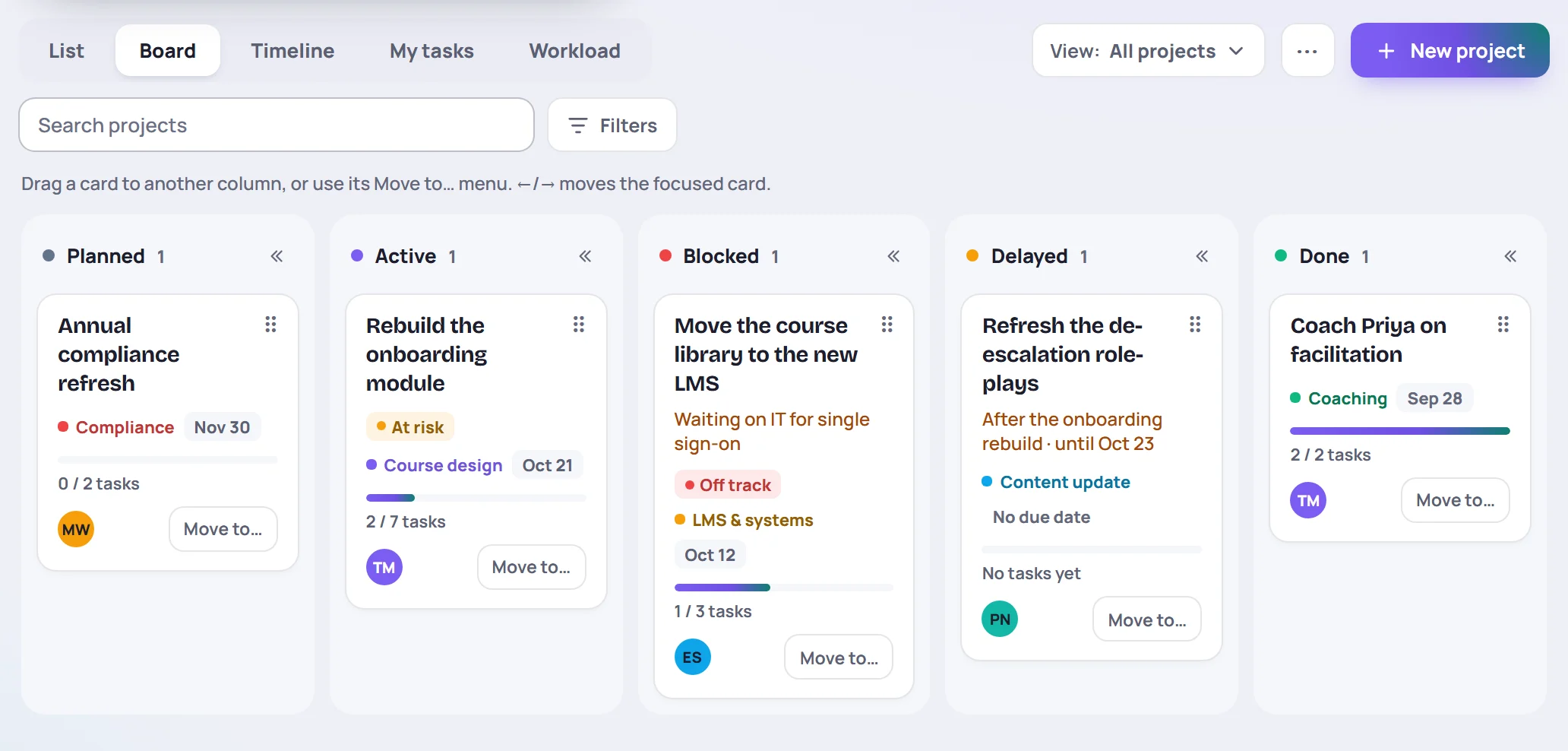Viewport: 1568px width, 751px height.
Task: Open drag handle on Annual compliance refresh card
Action: (270, 325)
